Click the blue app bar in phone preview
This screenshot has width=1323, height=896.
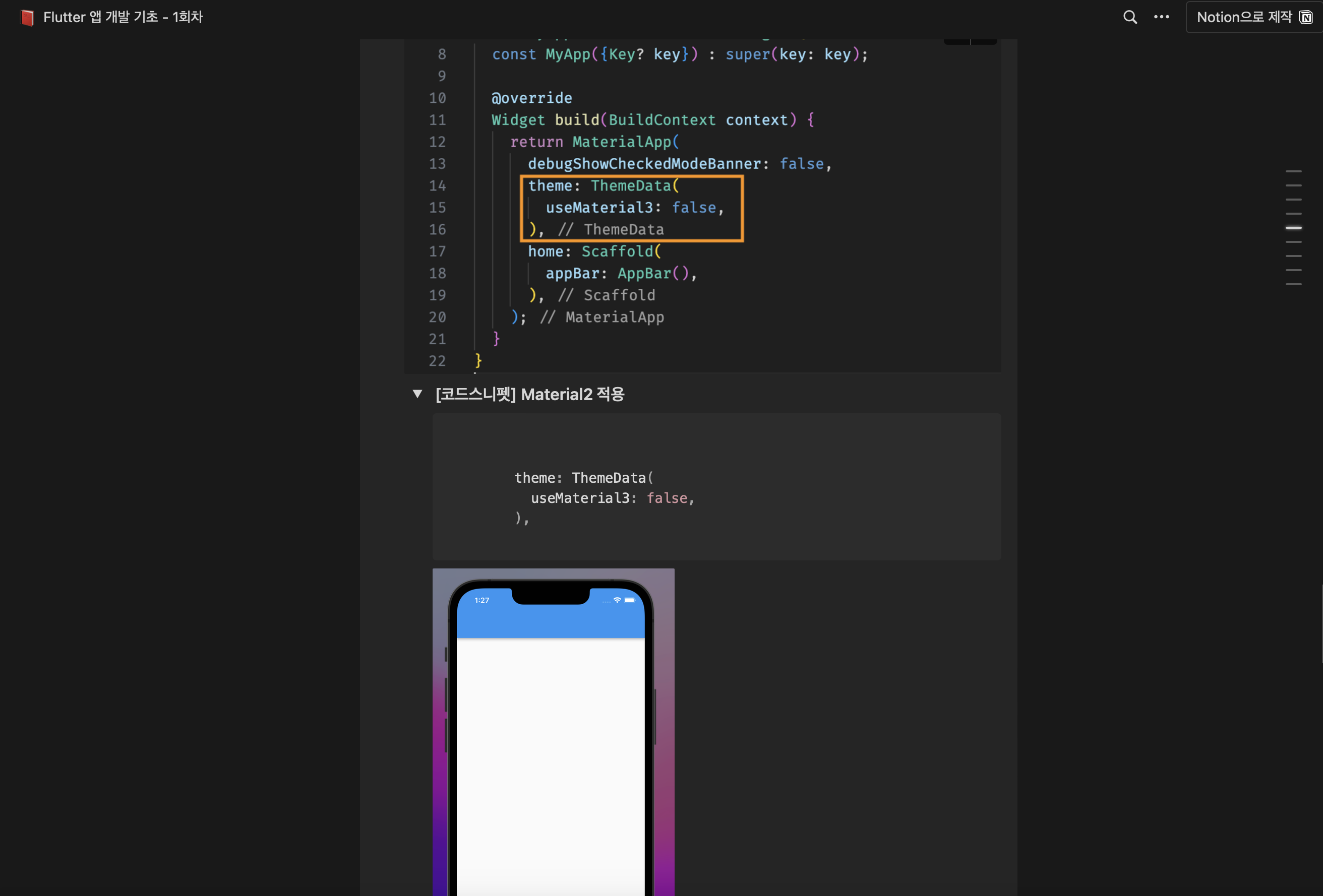(x=551, y=613)
